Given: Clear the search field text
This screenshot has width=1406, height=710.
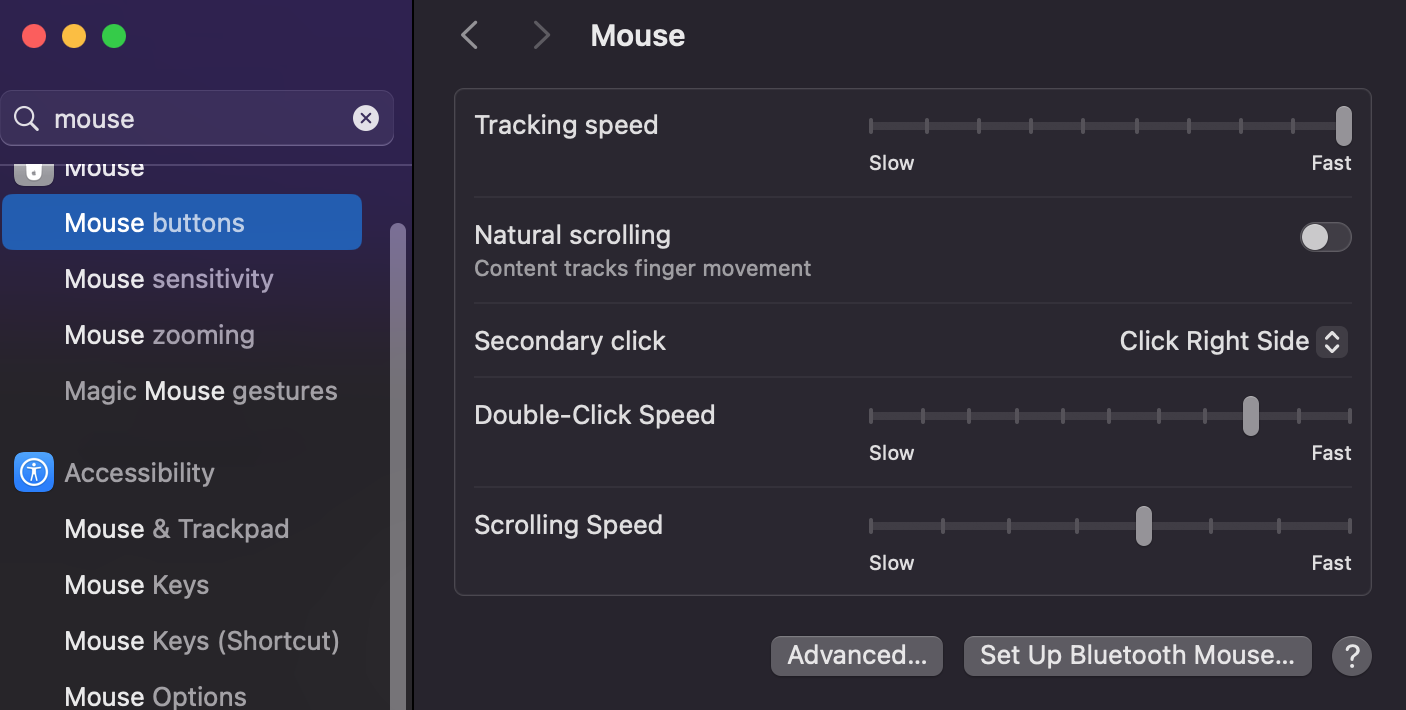Looking at the screenshot, I should tap(366, 119).
